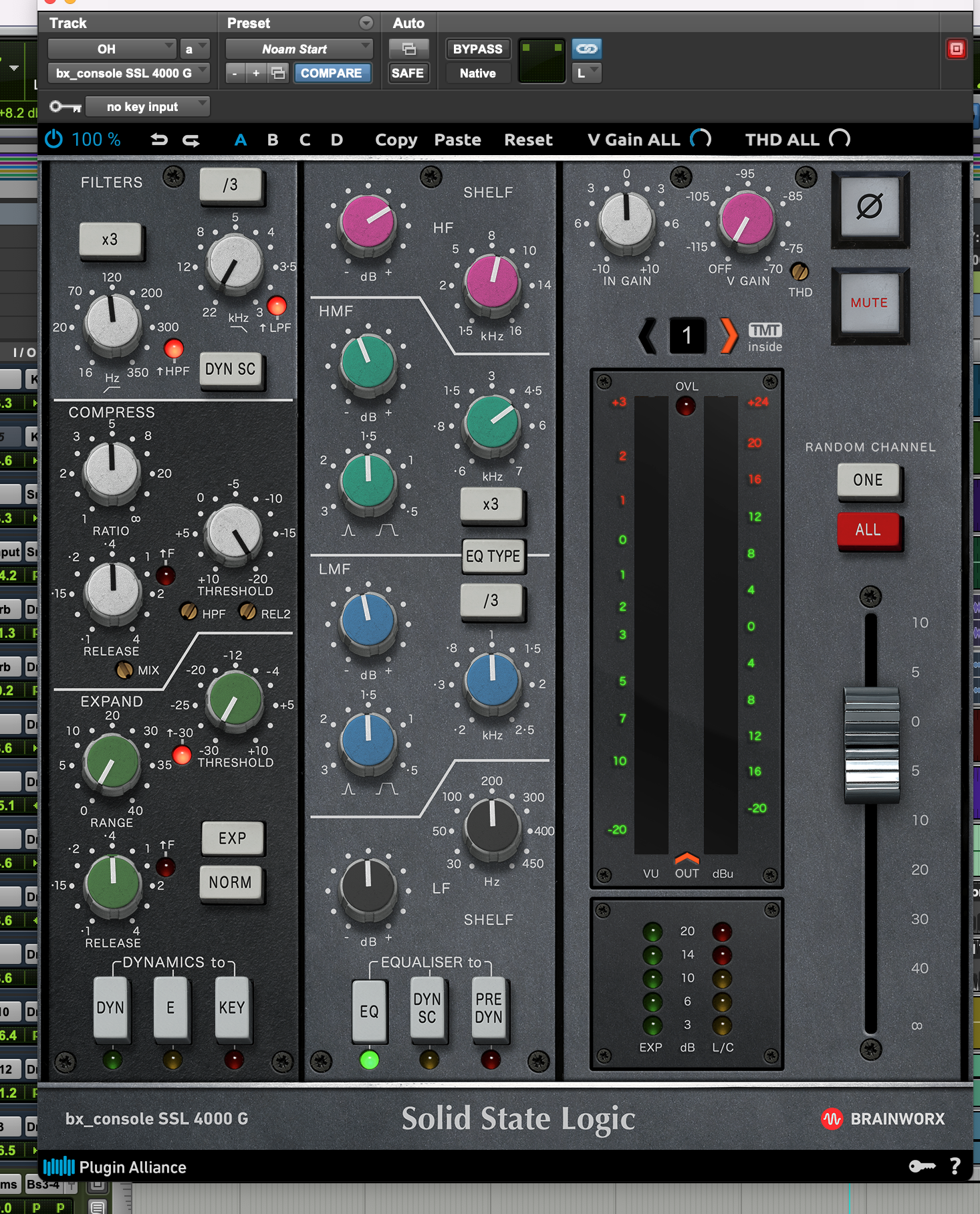The height and width of the screenshot is (1214, 980).
Task: Click the Native format button
Action: click(477, 73)
